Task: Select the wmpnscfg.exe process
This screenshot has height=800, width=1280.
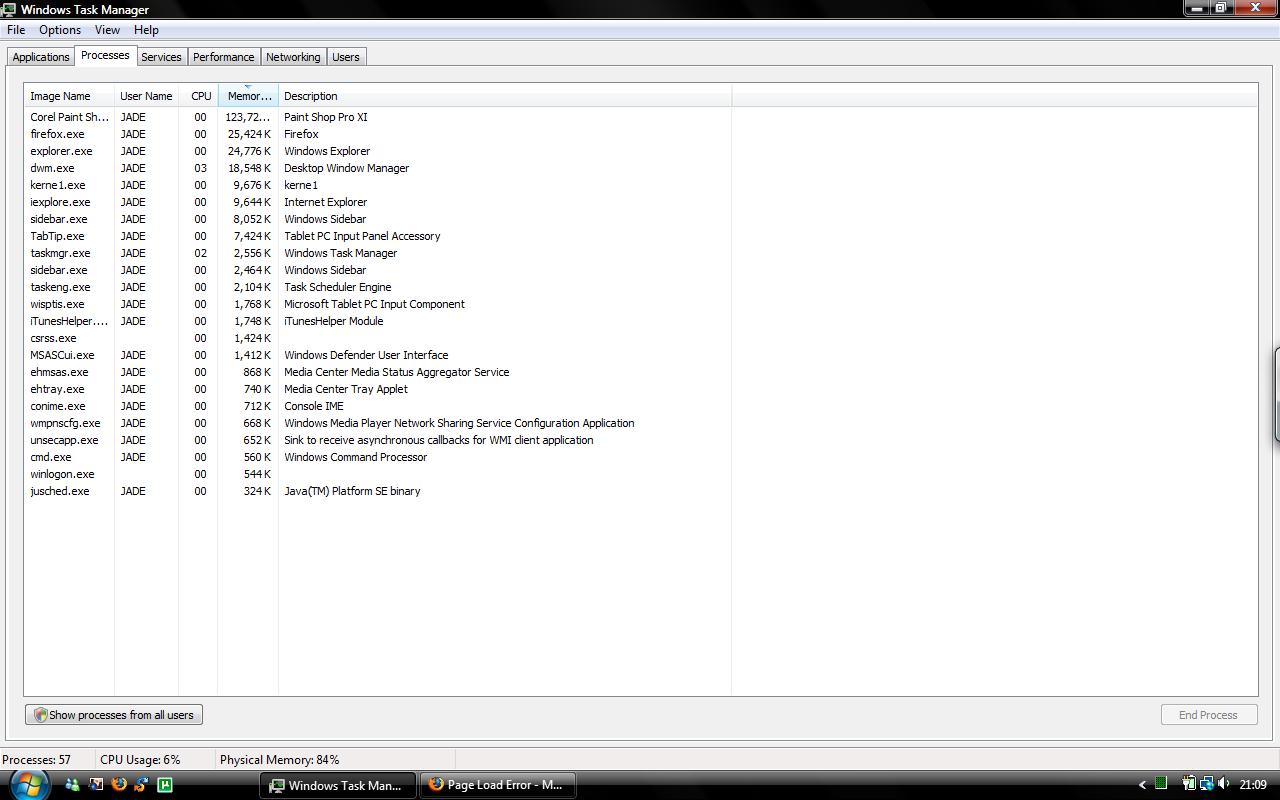Action: (x=378, y=423)
